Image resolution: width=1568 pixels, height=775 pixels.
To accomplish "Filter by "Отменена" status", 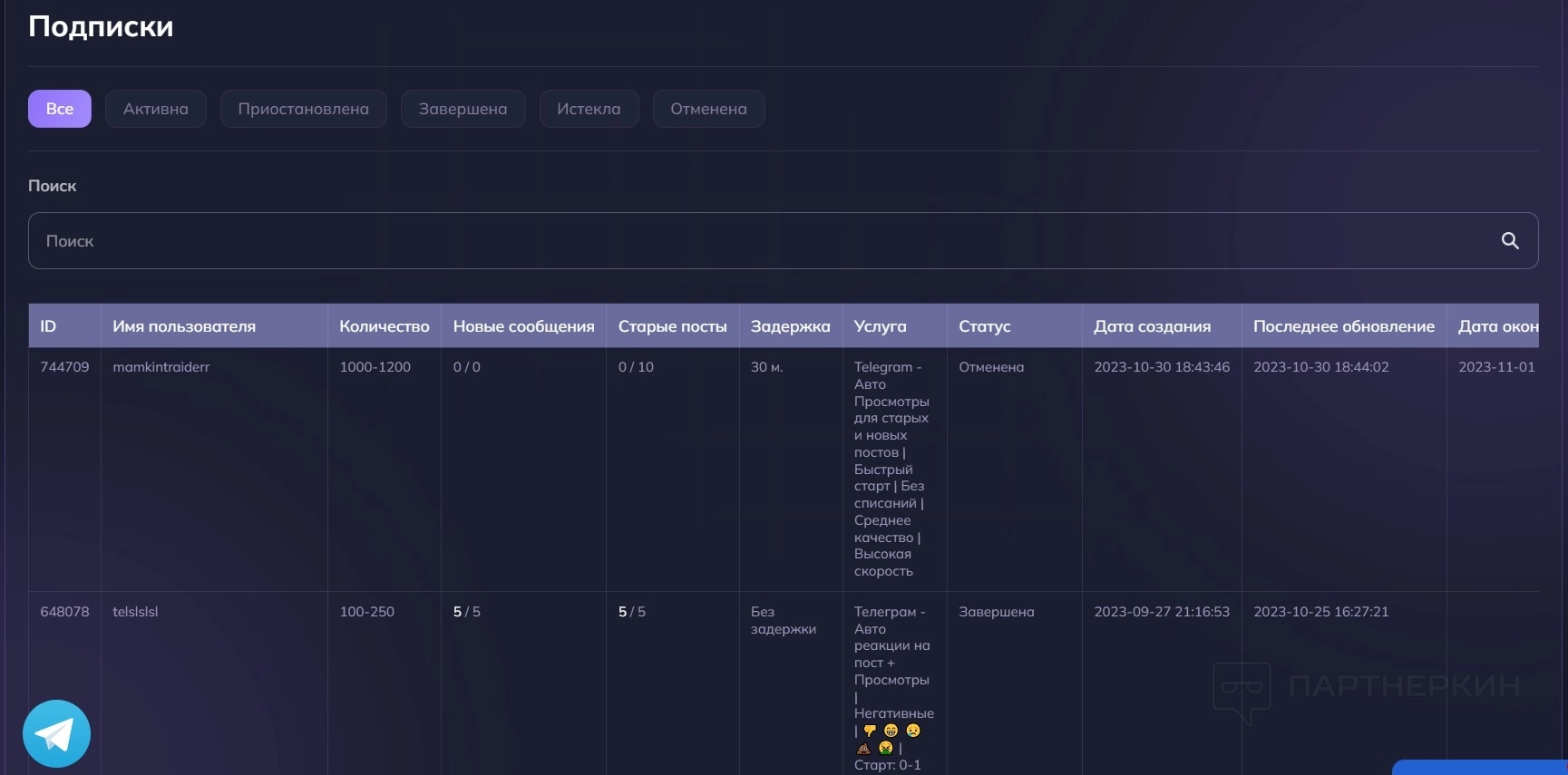I will pos(708,109).
